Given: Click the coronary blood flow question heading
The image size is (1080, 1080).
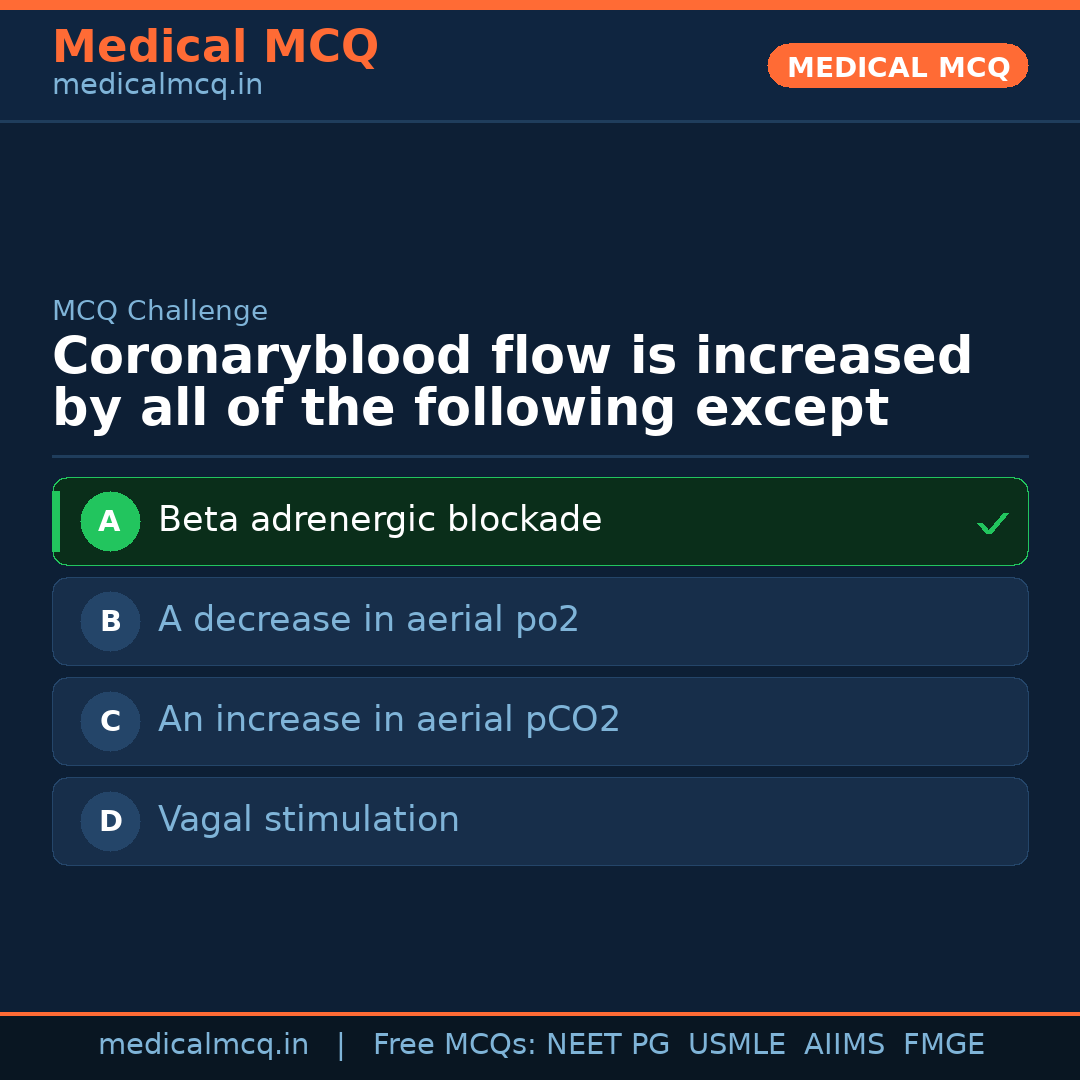Looking at the screenshot, I should (x=511, y=382).
